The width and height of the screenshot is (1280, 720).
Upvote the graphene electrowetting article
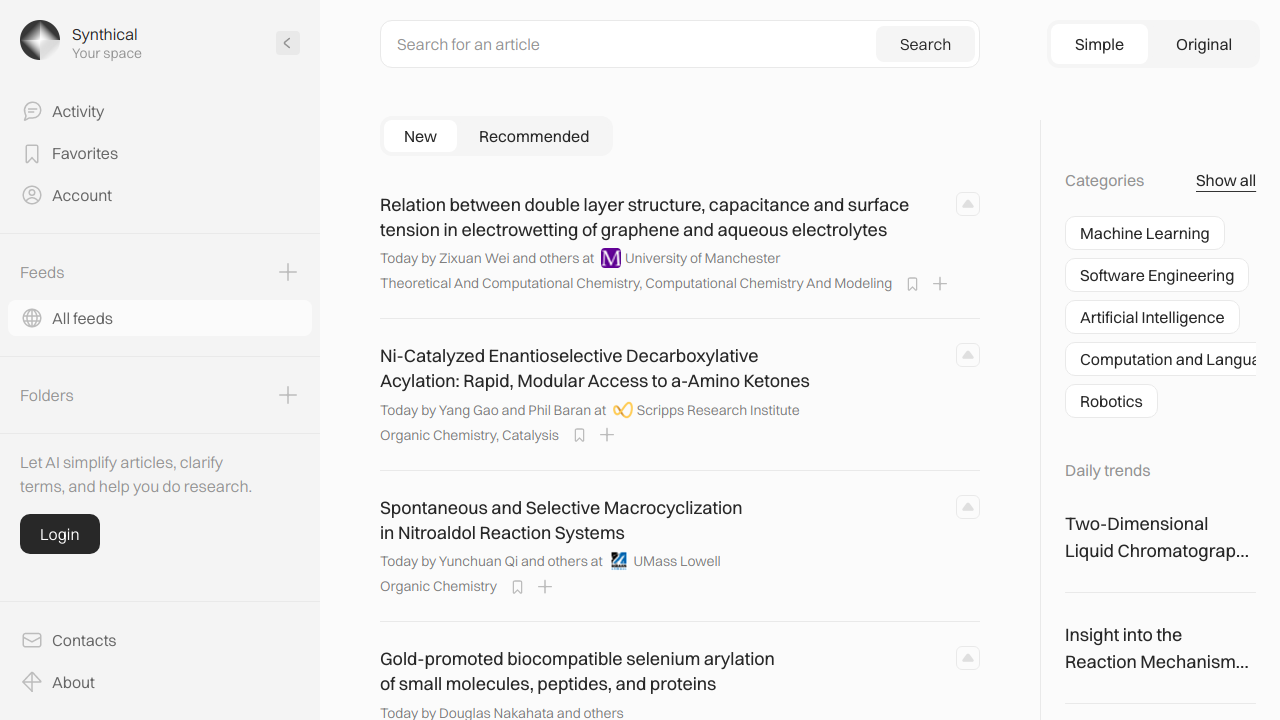(968, 204)
